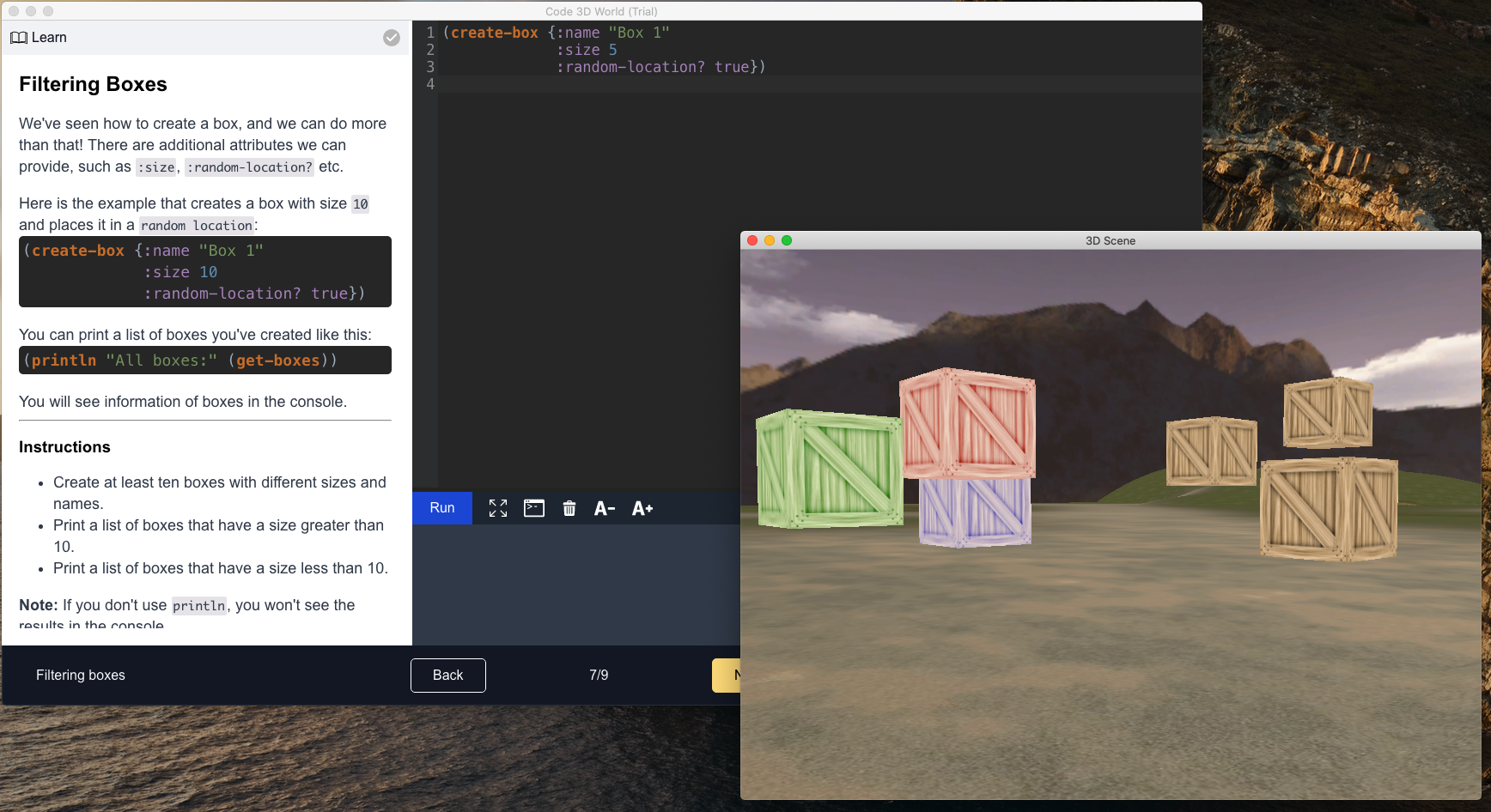The height and width of the screenshot is (812, 1491).
Task: Click the Learn book icon
Action: (18, 37)
